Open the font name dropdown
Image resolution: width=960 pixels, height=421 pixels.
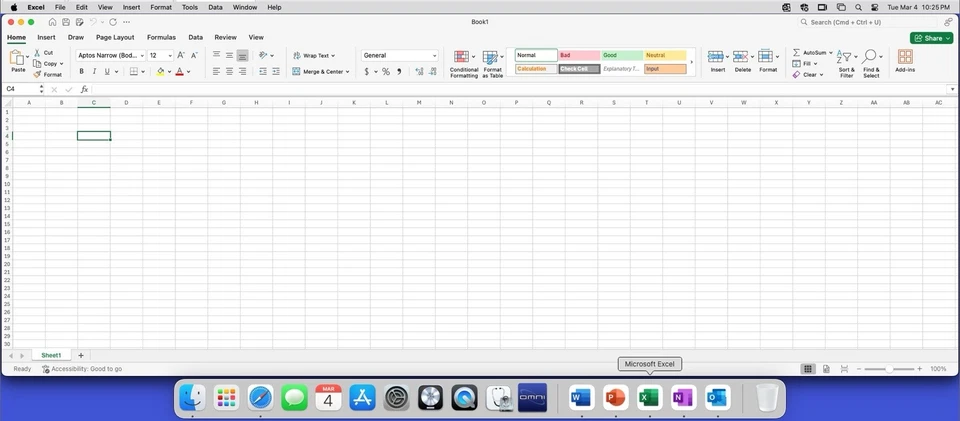pos(142,56)
